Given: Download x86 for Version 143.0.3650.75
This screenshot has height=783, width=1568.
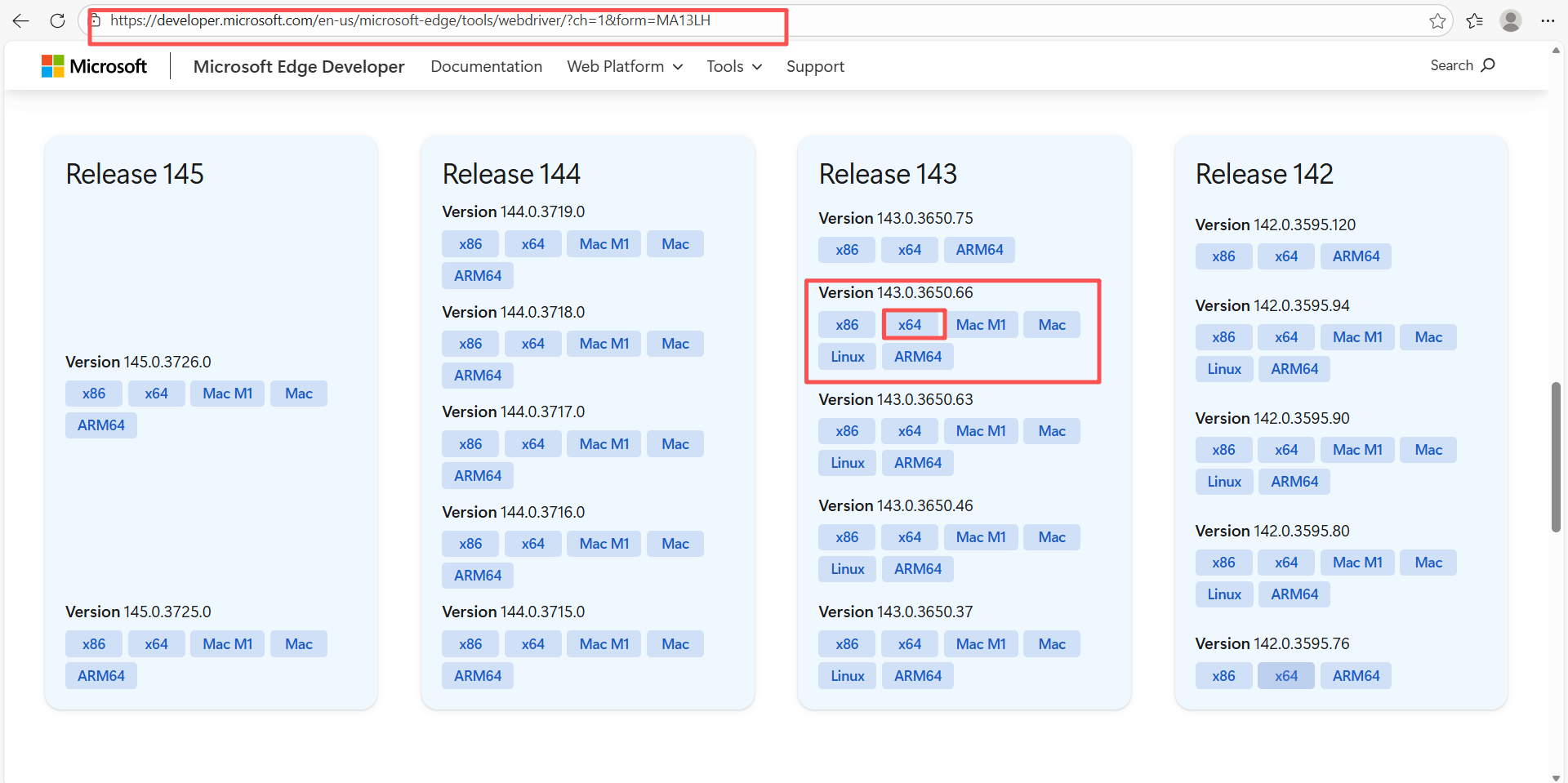Looking at the screenshot, I should coord(847,250).
